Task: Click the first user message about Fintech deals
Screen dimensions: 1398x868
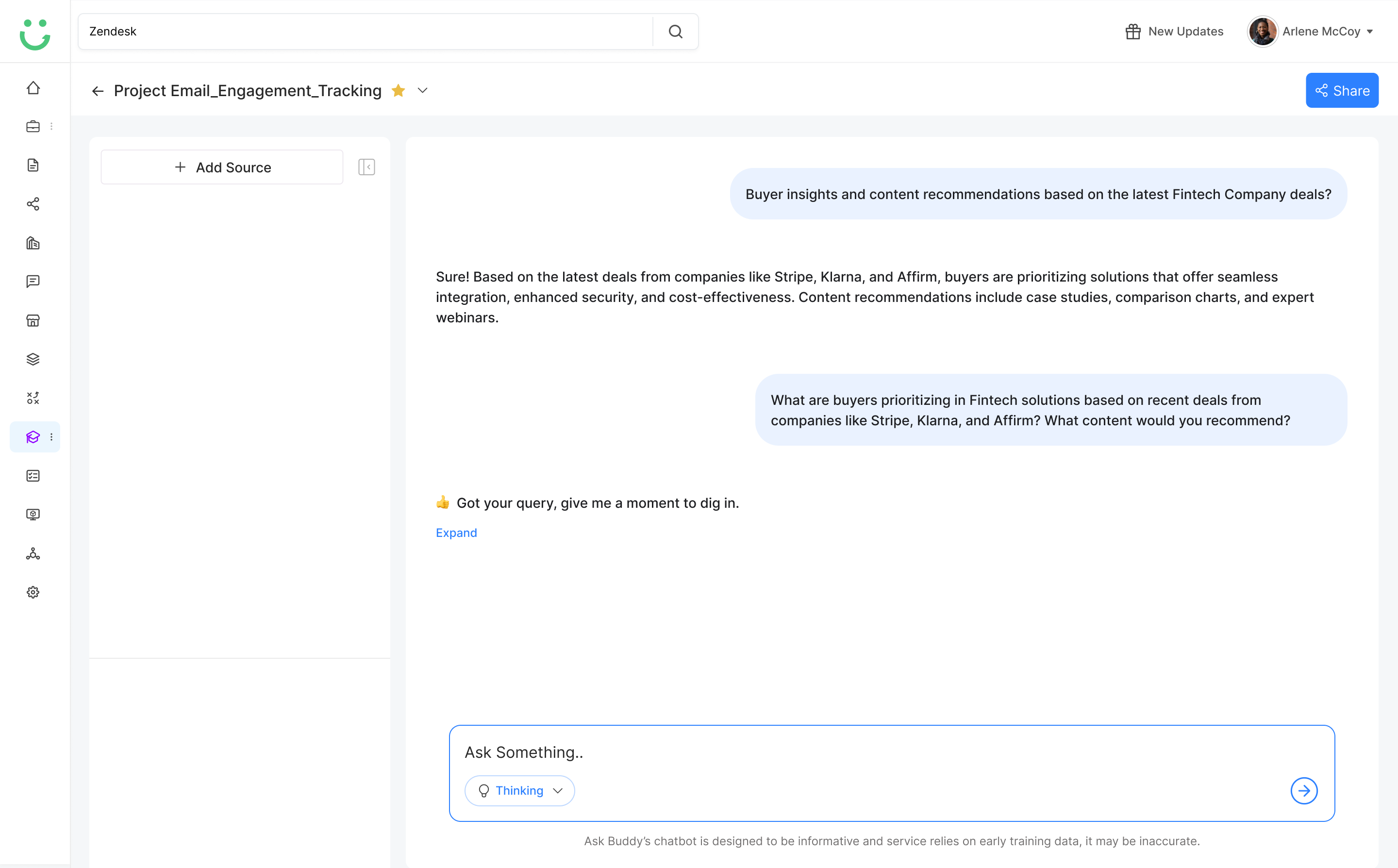Action: click(1038, 194)
